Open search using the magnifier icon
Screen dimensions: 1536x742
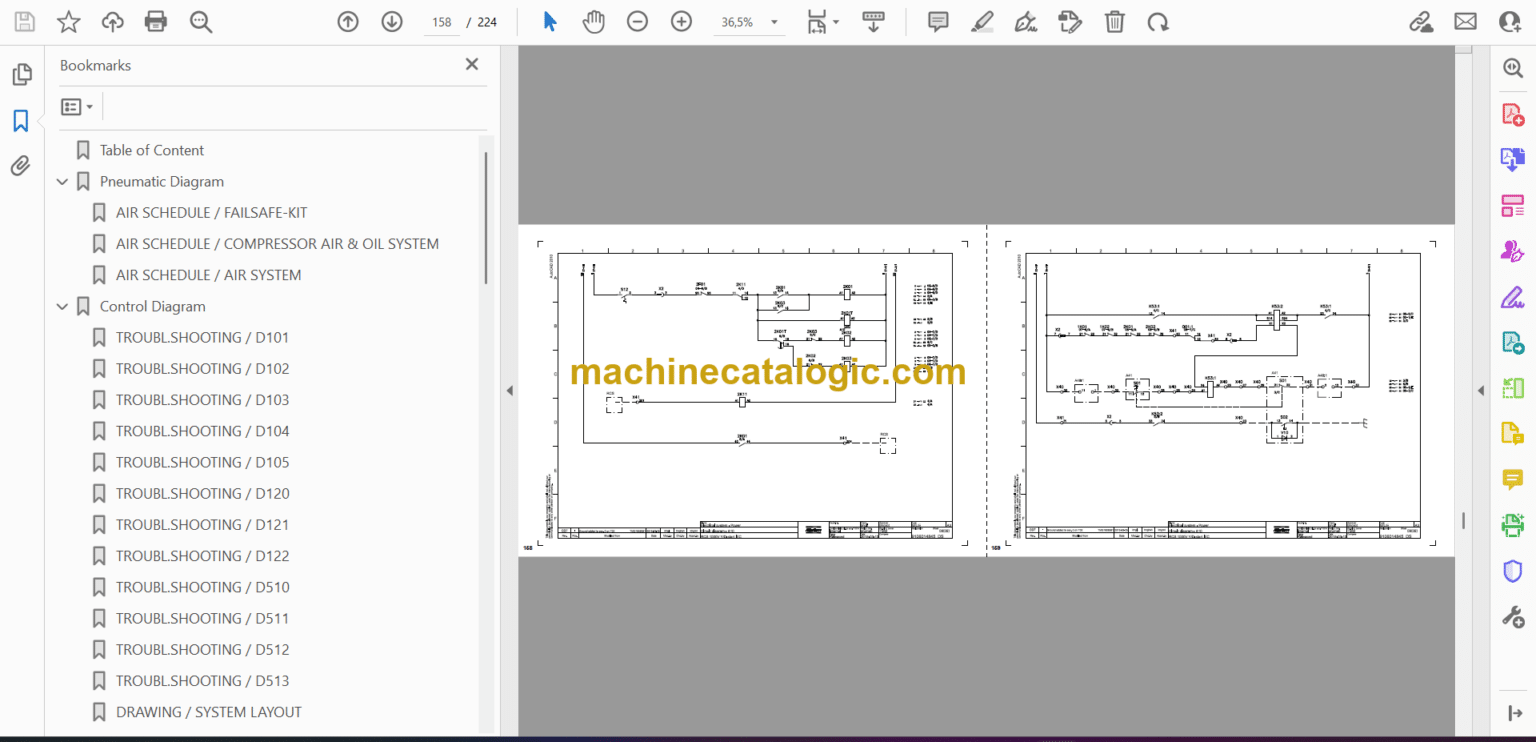(x=200, y=21)
